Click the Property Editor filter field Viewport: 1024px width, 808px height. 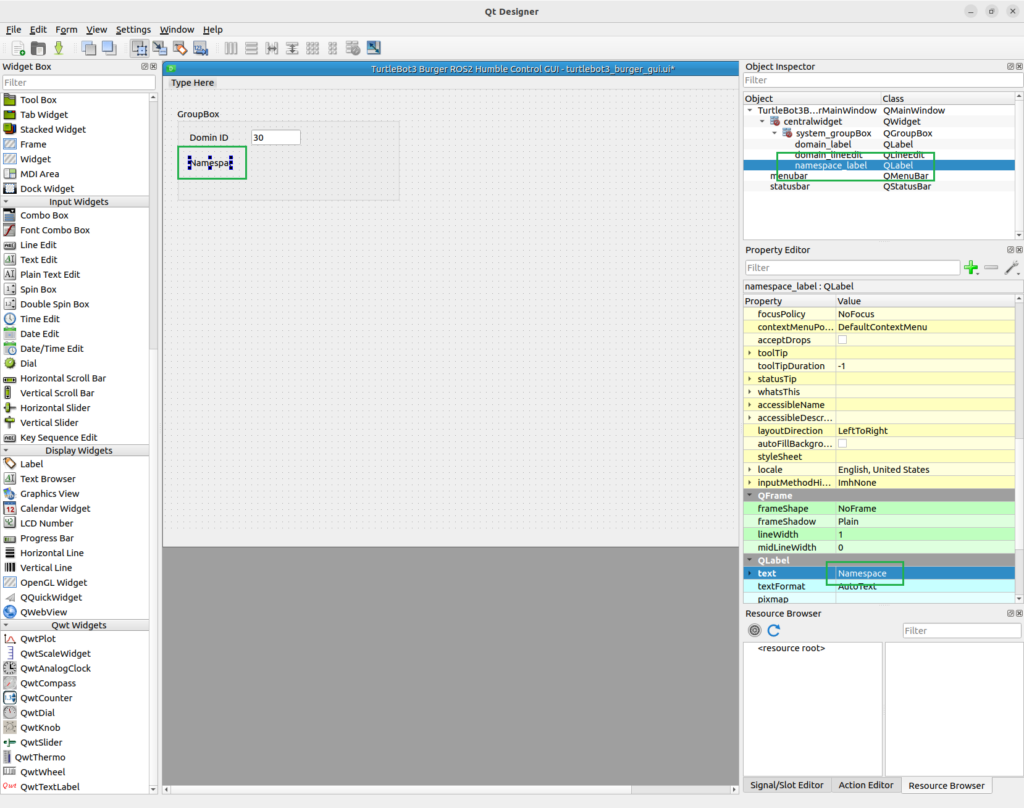point(852,268)
